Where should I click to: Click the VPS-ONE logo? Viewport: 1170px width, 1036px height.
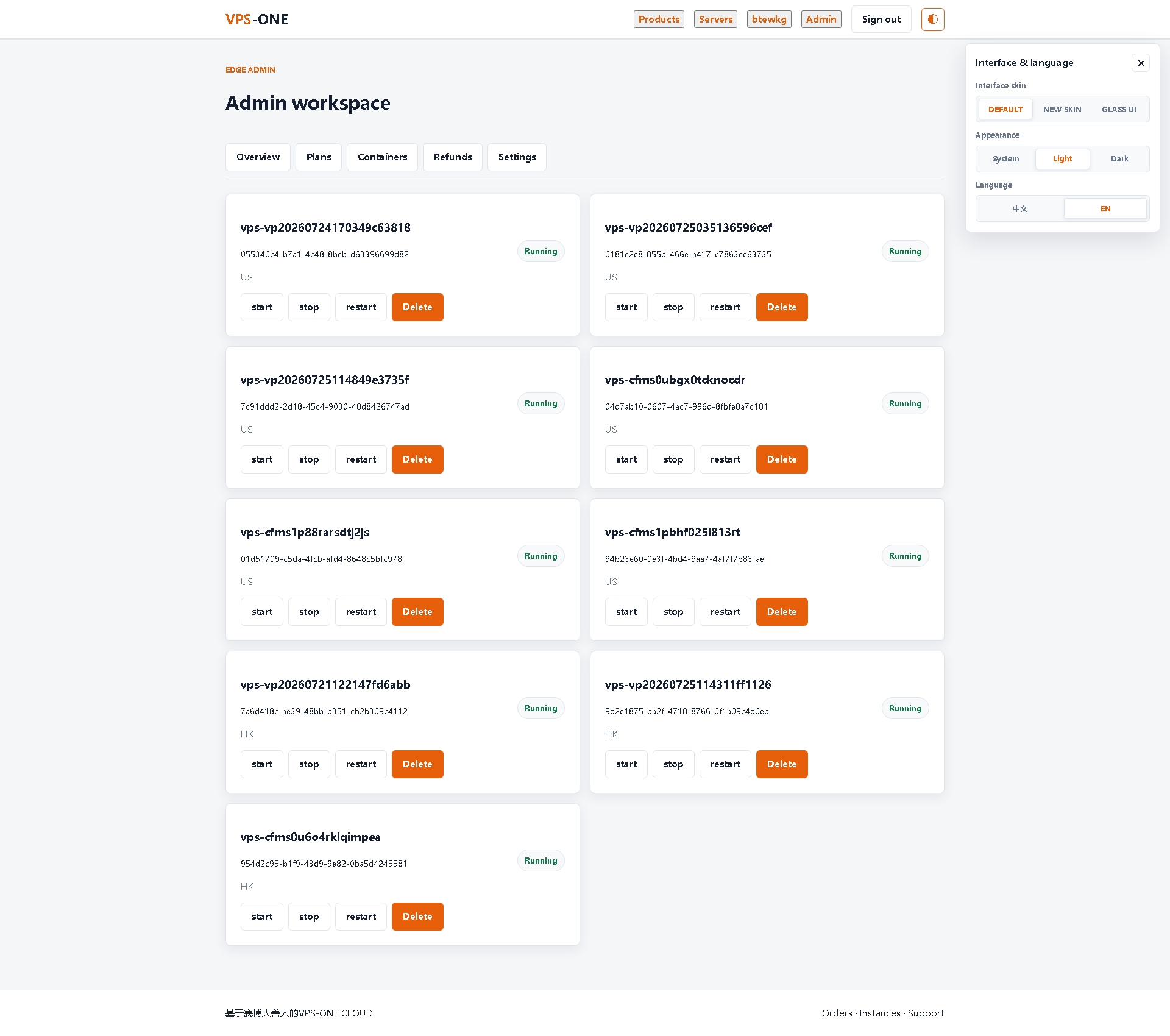point(257,20)
